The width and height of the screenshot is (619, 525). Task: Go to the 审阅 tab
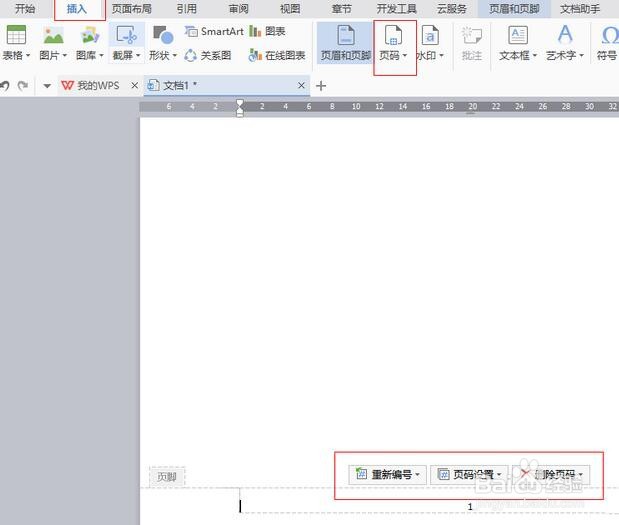click(238, 9)
